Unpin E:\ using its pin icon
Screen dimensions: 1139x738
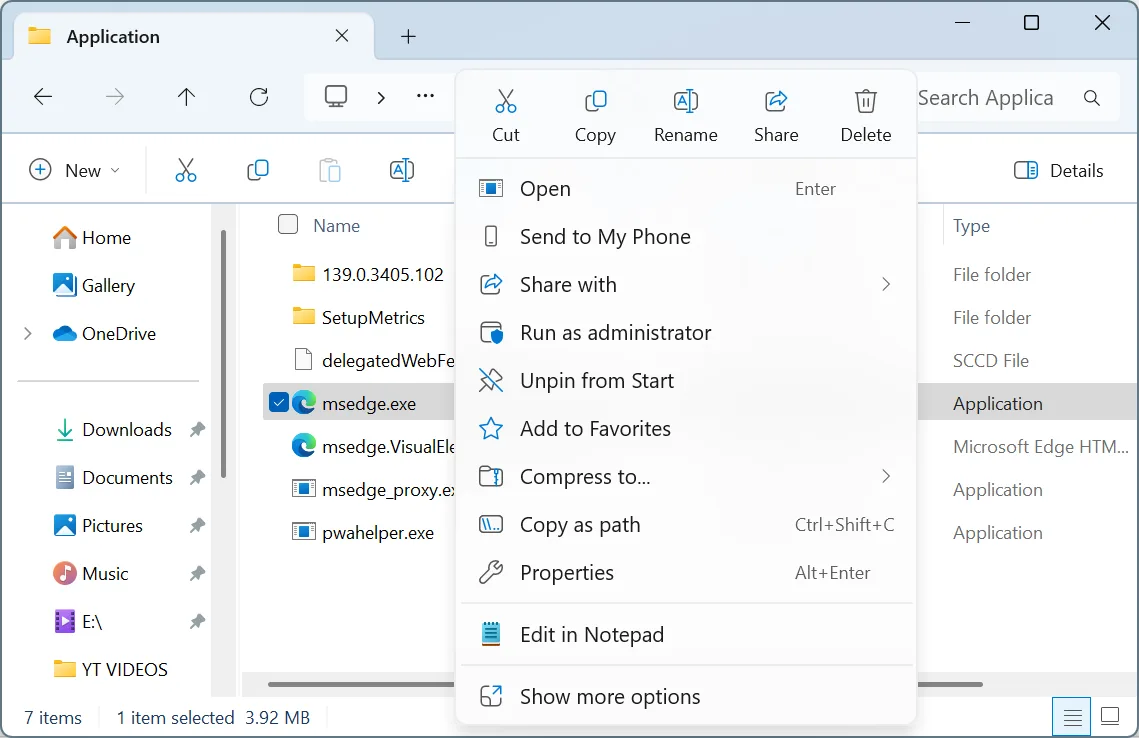(x=197, y=621)
